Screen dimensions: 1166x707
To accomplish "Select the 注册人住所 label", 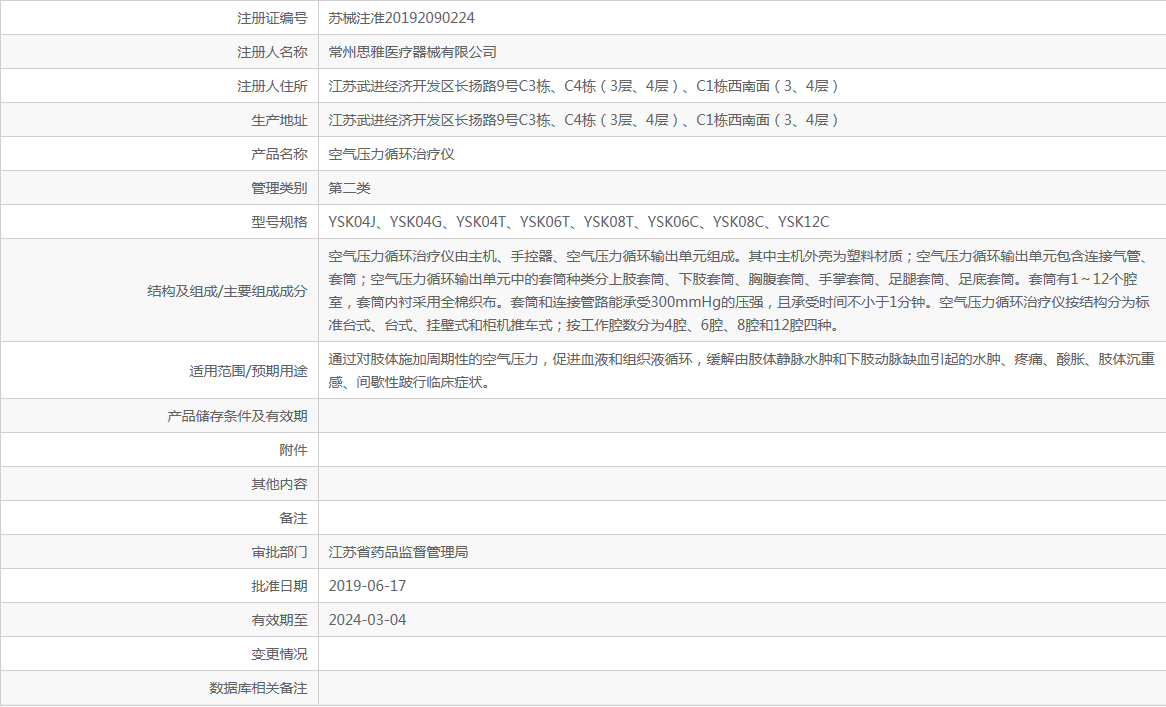I will pos(272,86).
